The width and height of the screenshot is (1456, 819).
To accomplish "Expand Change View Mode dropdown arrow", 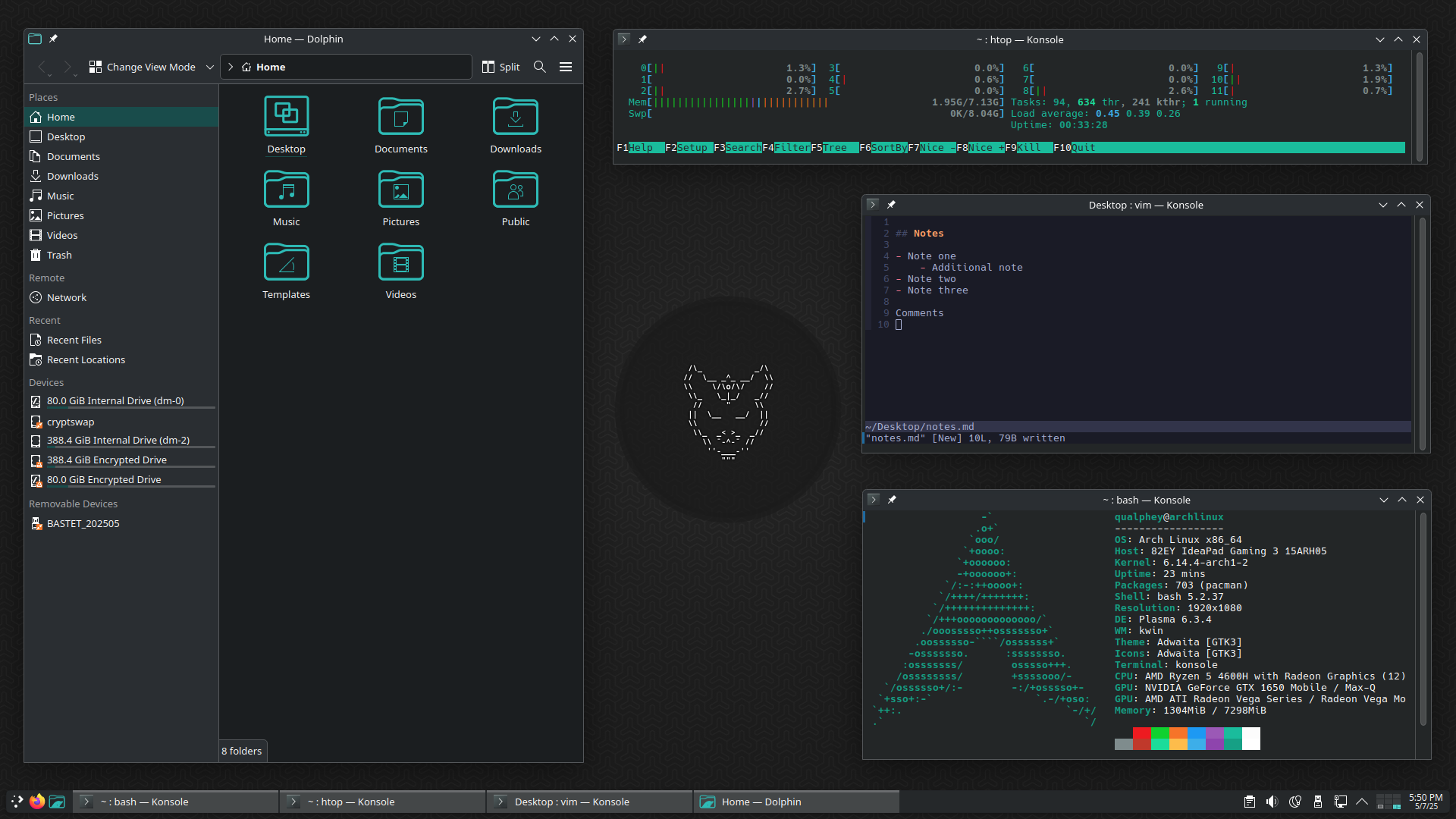I will [x=210, y=67].
